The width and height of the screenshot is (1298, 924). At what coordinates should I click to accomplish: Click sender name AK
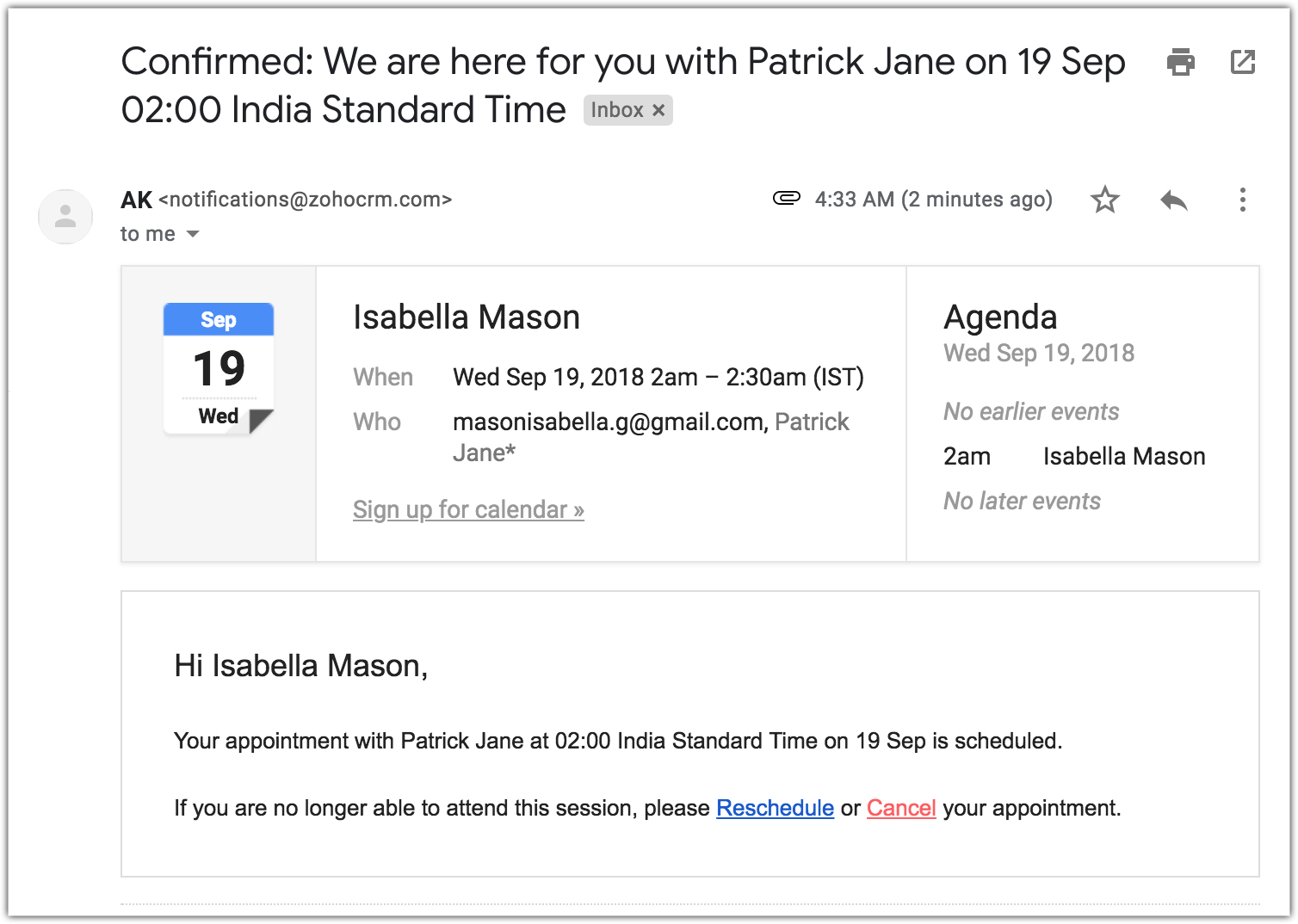136,200
